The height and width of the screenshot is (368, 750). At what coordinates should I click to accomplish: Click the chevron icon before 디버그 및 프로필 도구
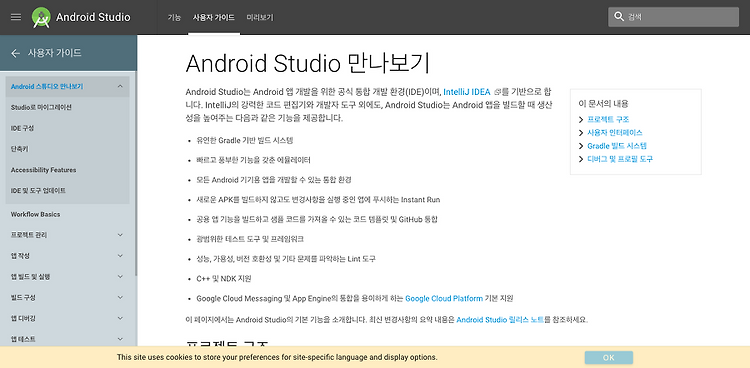[581, 159]
